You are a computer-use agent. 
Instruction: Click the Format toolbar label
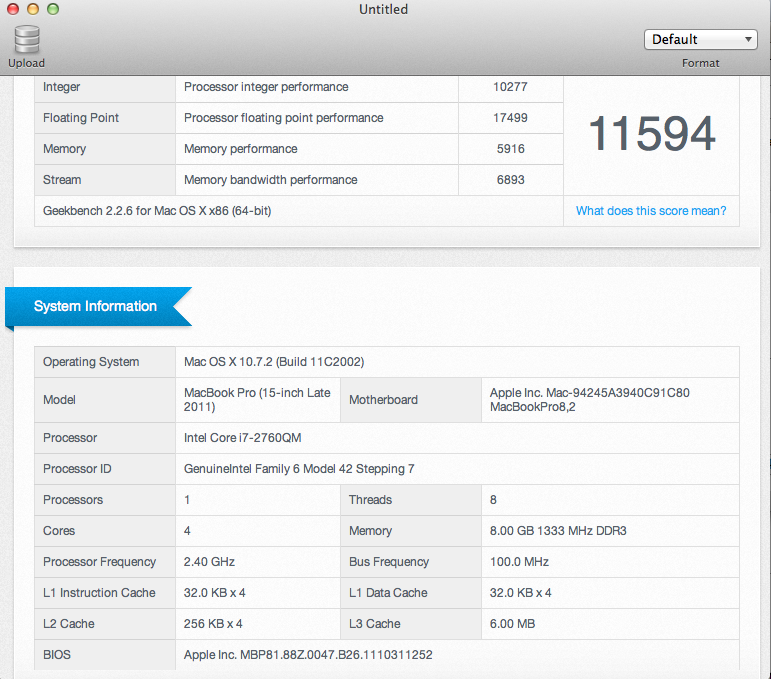[x=700, y=63]
